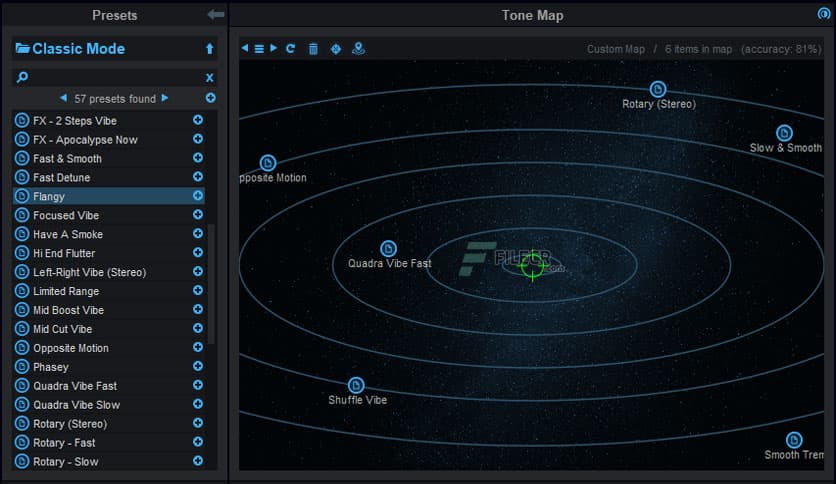This screenshot has height=484, width=836.
Task: Add Fast Detune preset to map
Action: click(198, 177)
